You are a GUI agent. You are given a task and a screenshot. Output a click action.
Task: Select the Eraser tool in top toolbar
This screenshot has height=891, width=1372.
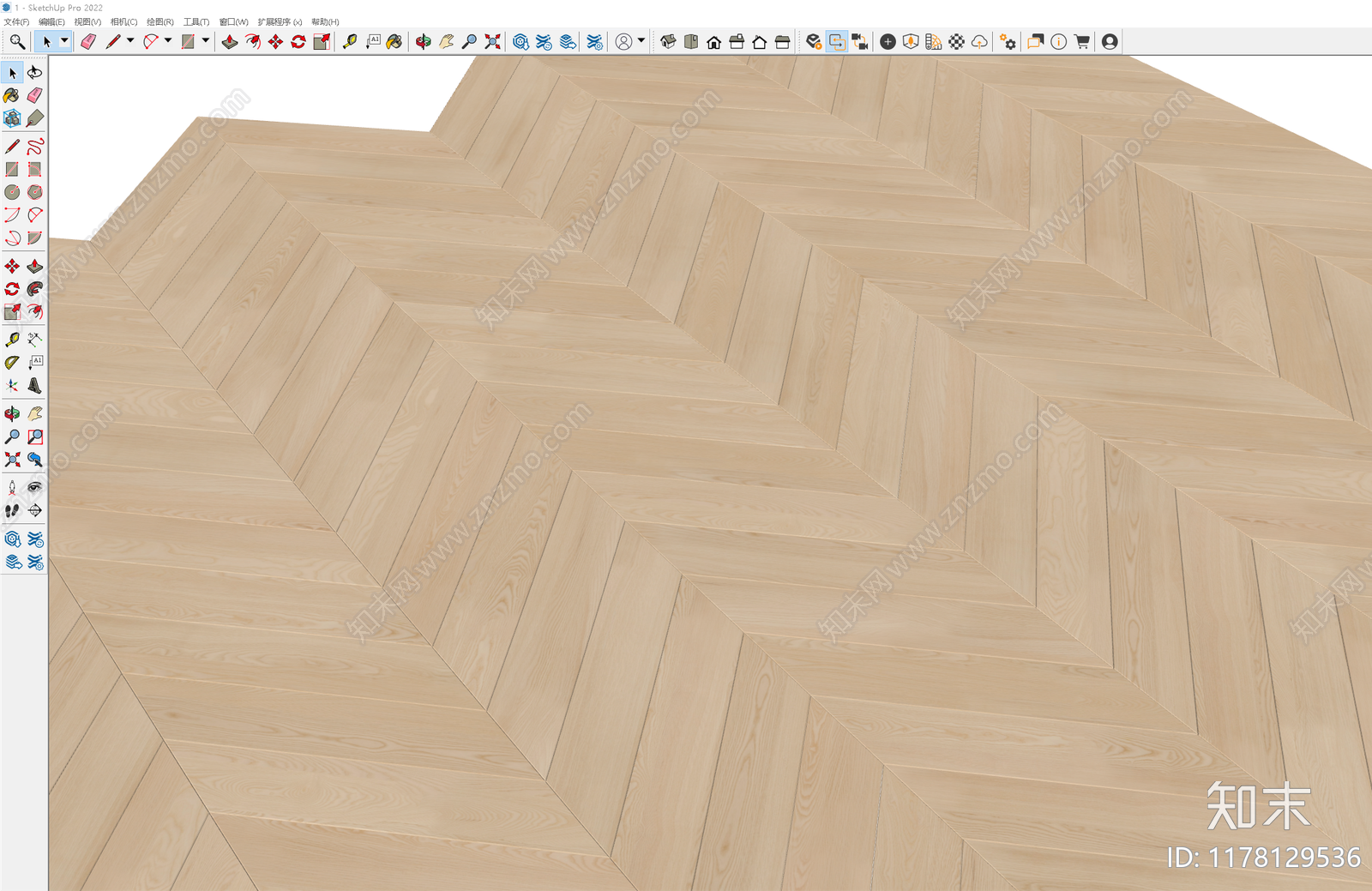tap(88, 41)
